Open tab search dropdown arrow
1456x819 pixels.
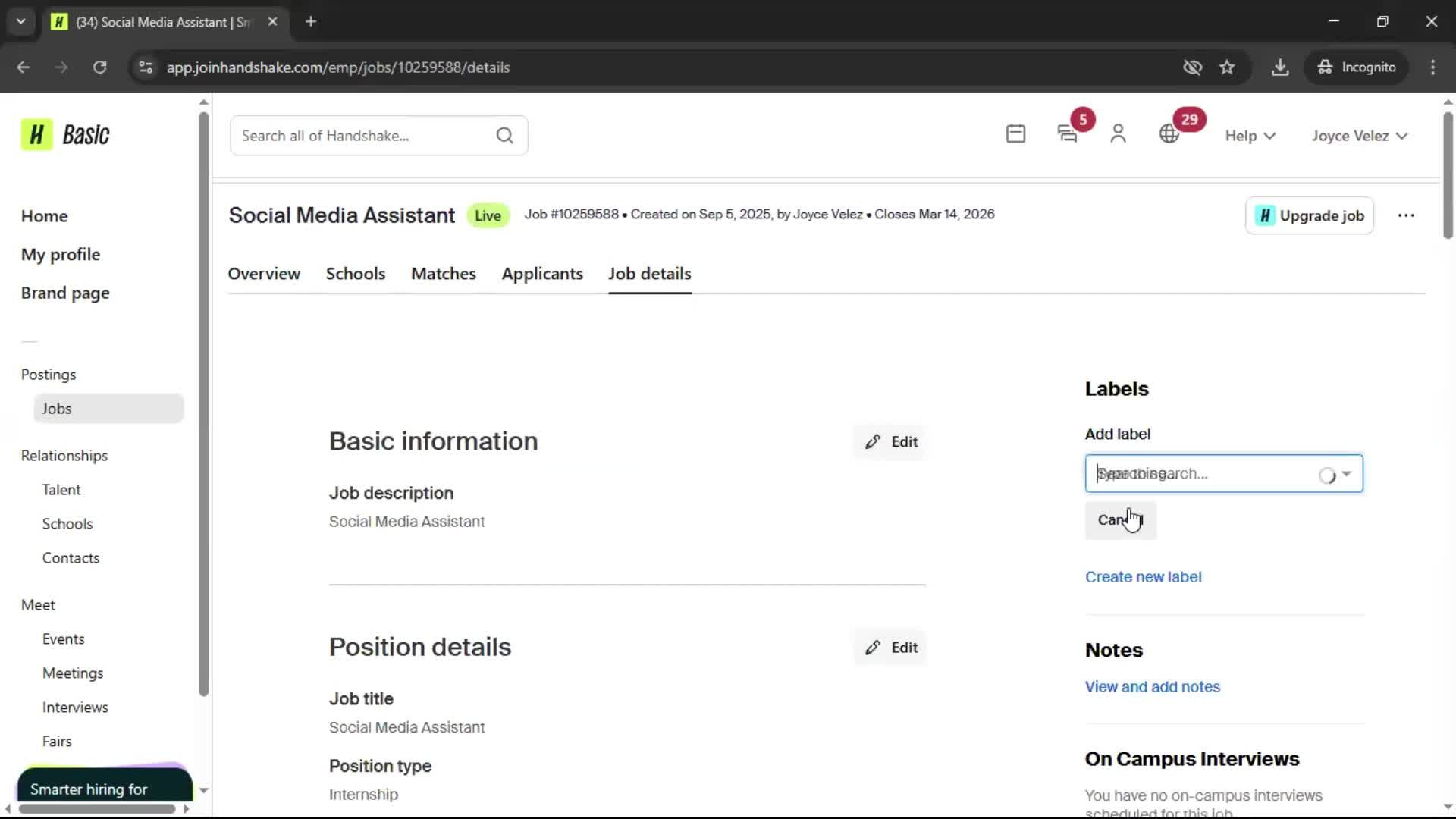[21, 22]
